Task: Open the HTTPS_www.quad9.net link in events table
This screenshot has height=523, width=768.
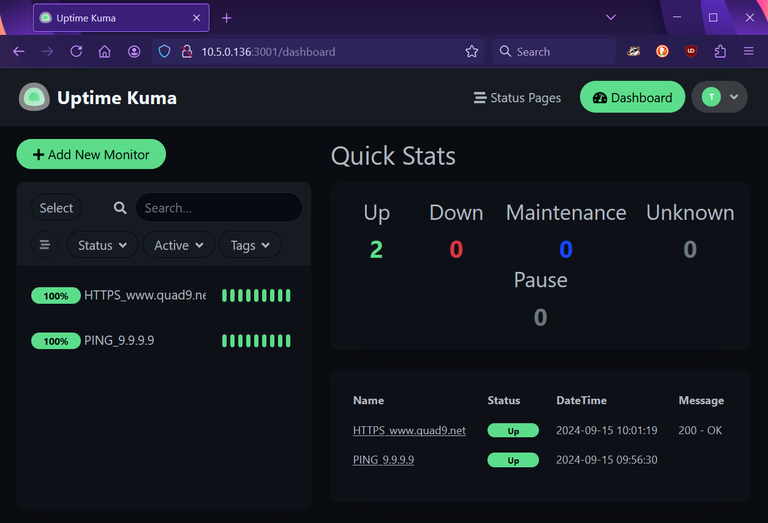Action: click(x=409, y=430)
